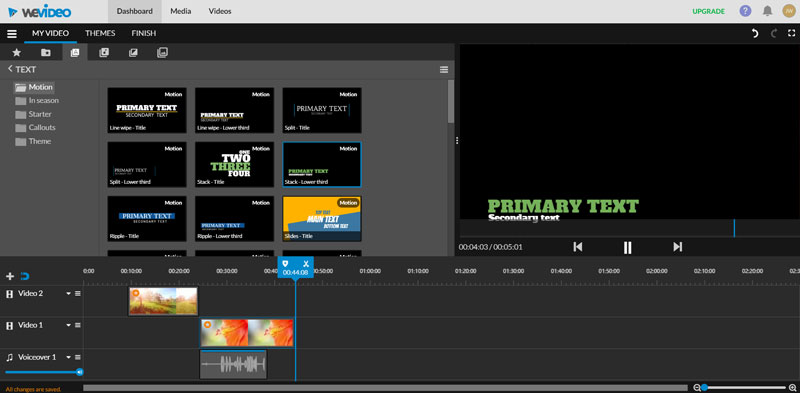Open Video 2 track options menu
The height and width of the screenshot is (393, 800).
[78, 293]
